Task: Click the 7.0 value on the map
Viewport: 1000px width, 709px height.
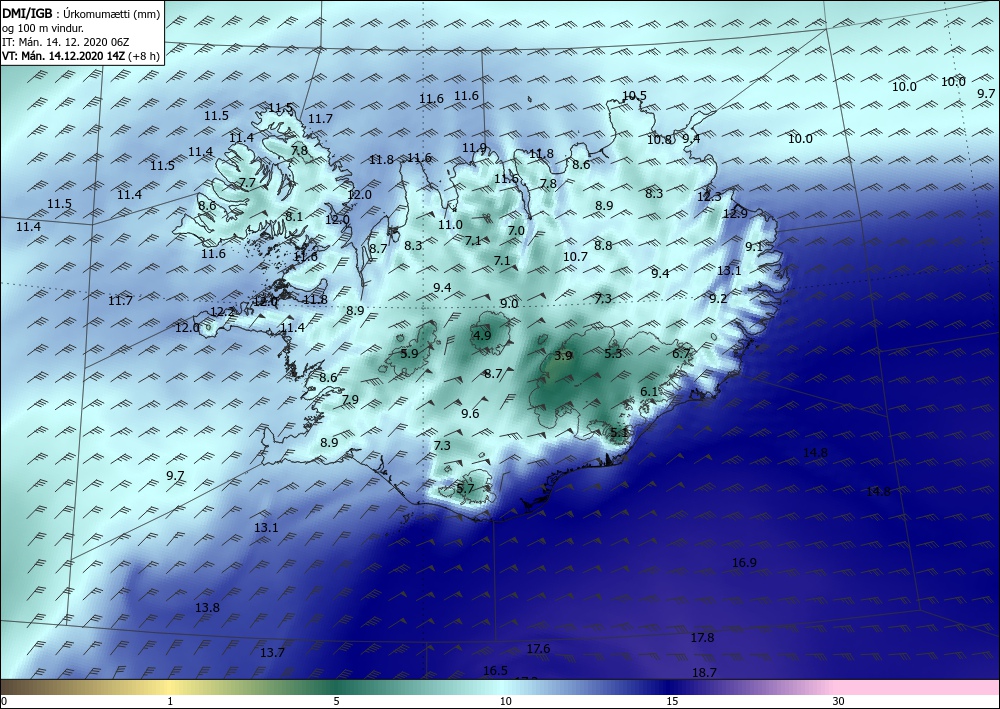Action: coord(516,230)
